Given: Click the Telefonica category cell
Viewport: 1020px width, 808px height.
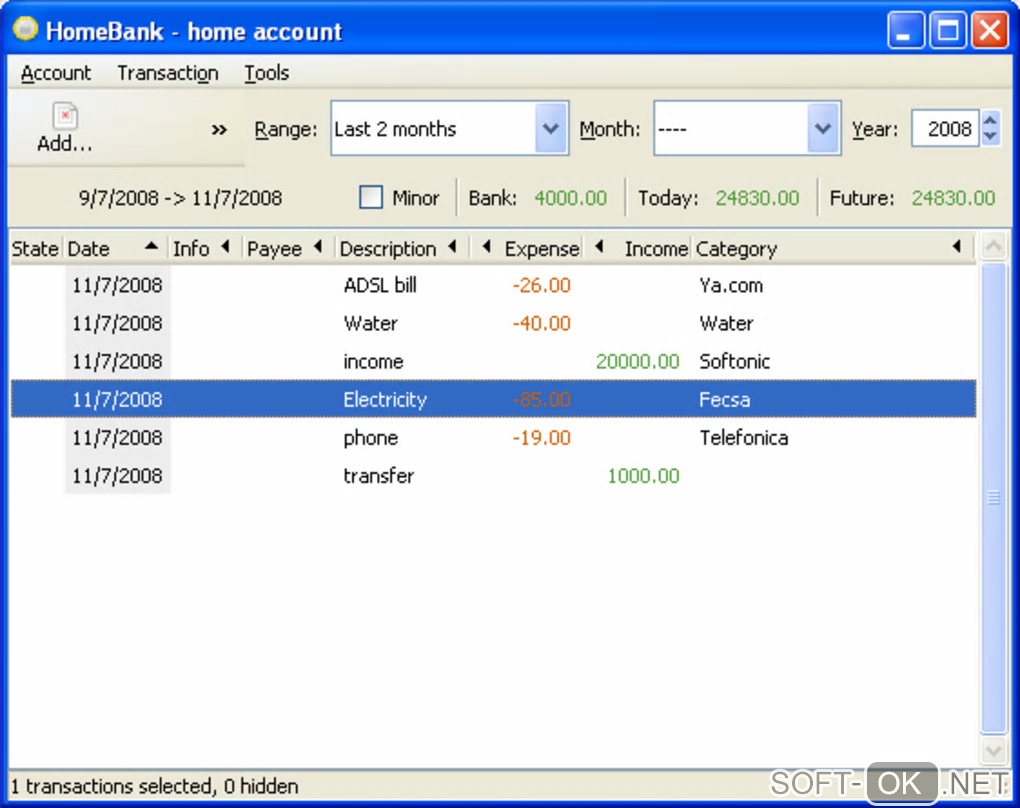Looking at the screenshot, I should click(744, 437).
